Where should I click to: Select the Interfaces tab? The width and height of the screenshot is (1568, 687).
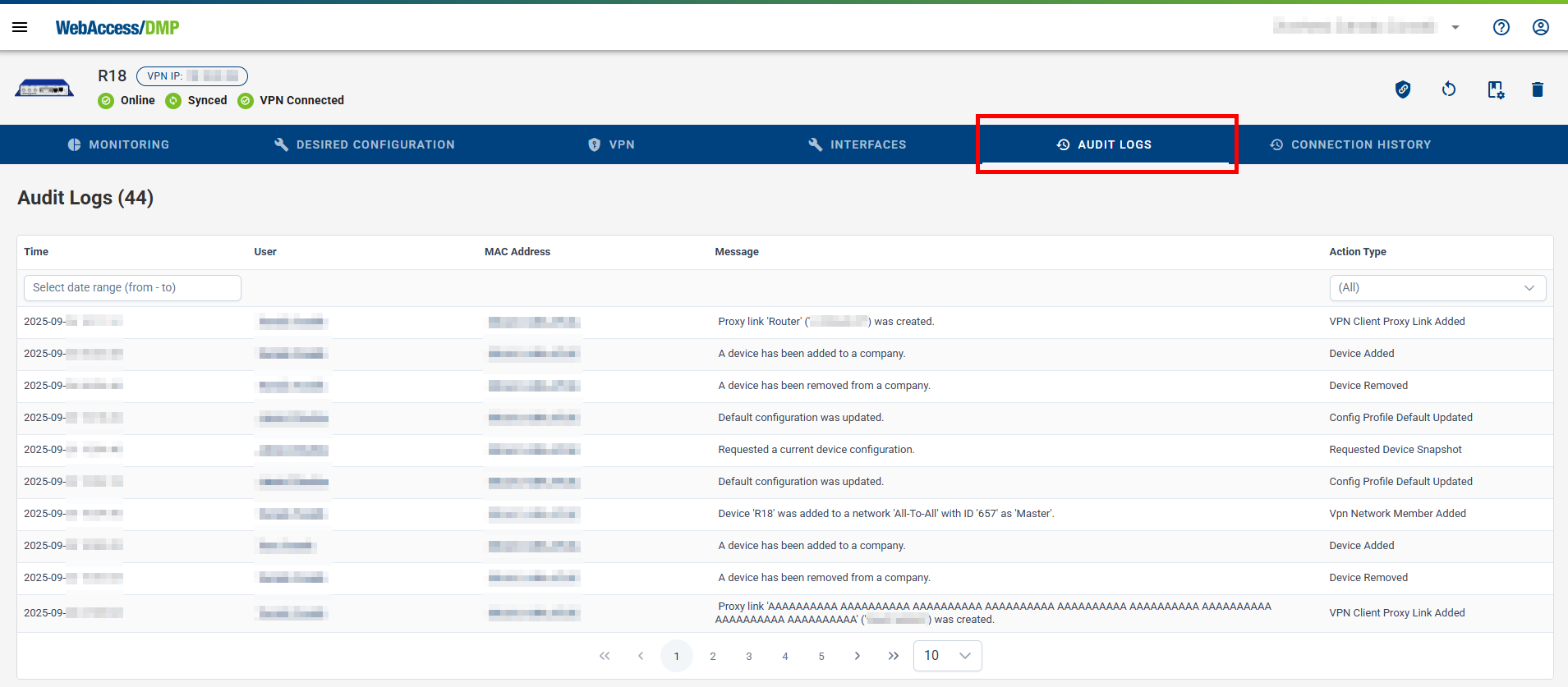857,144
